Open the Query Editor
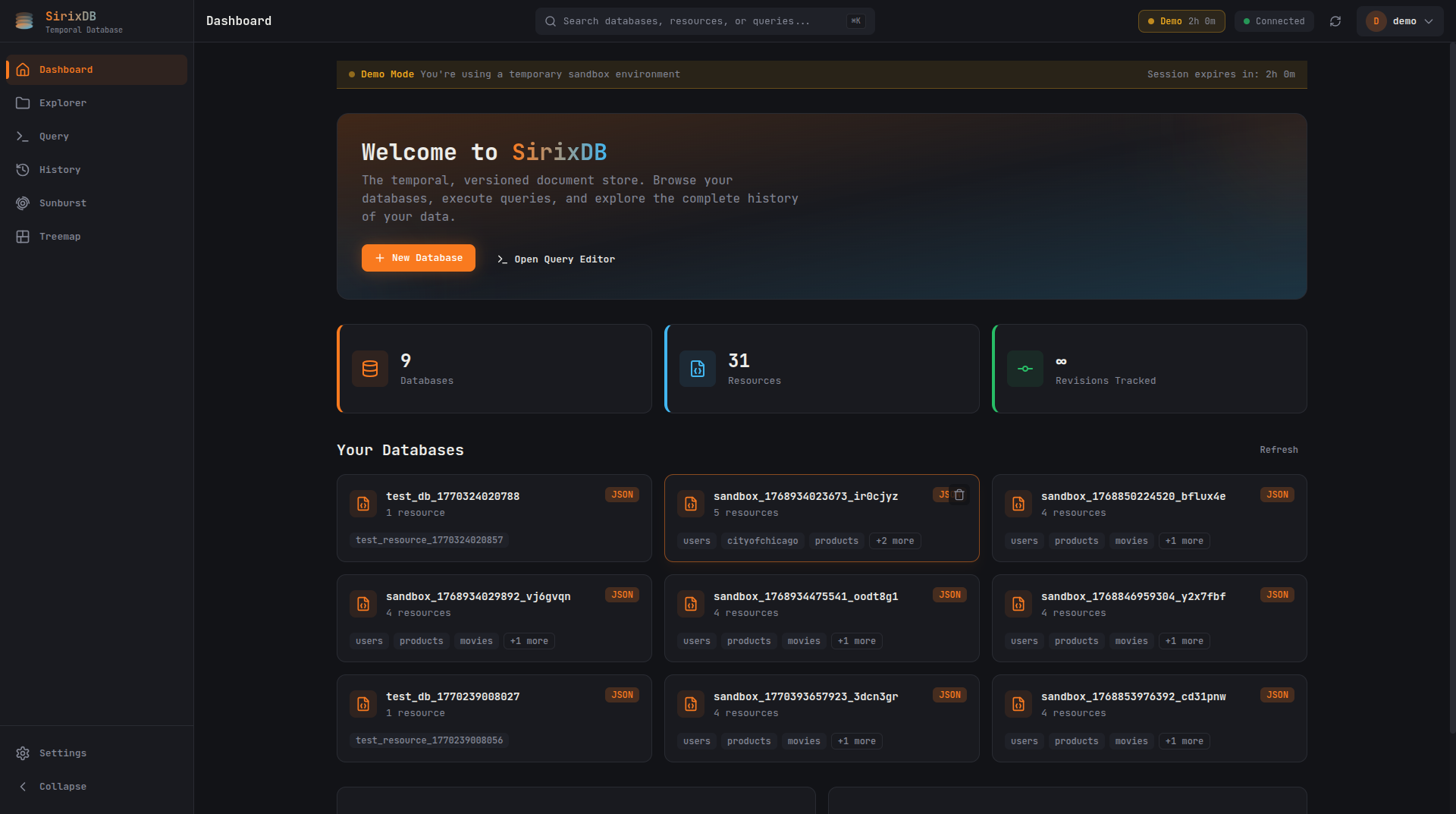 (555, 259)
